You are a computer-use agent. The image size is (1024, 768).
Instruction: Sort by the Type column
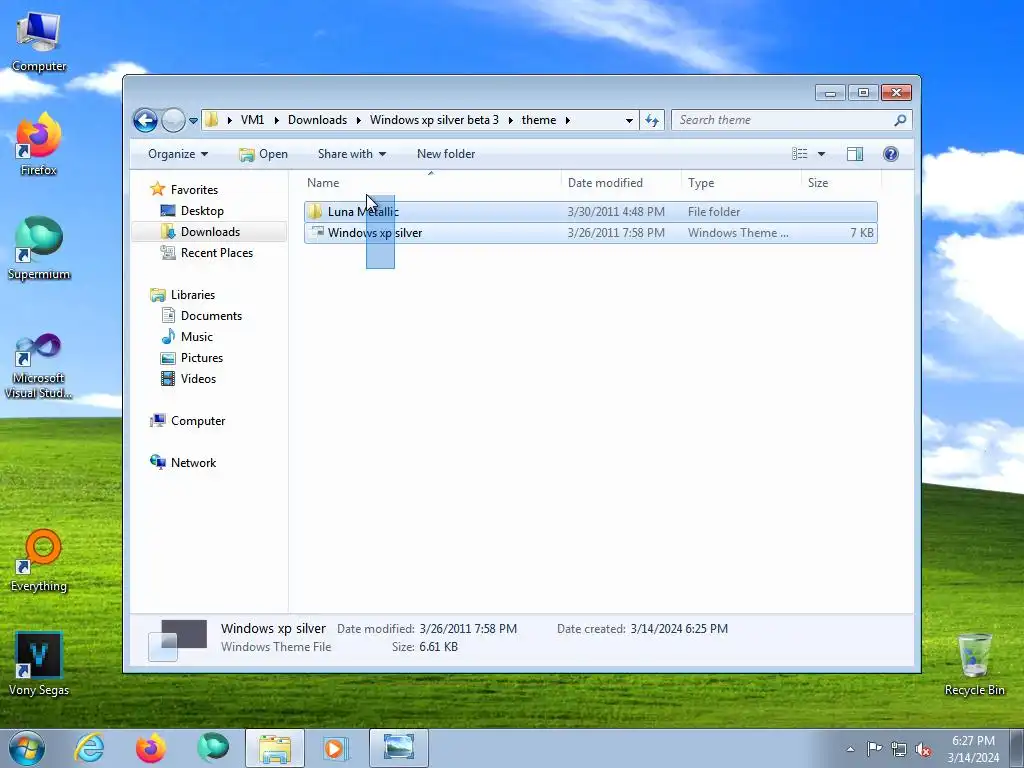click(x=741, y=183)
